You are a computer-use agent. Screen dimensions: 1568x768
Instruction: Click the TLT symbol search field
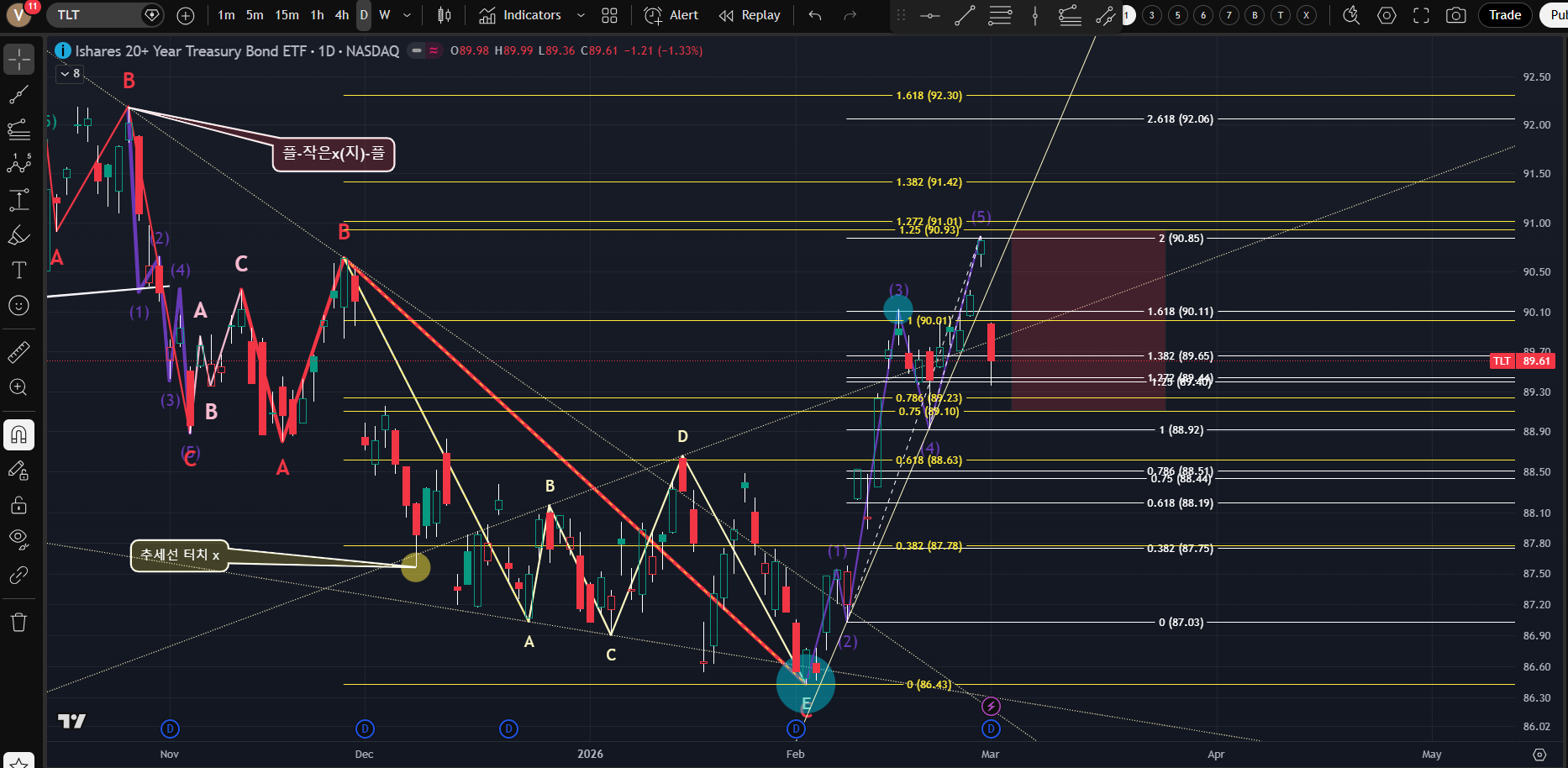[92, 15]
